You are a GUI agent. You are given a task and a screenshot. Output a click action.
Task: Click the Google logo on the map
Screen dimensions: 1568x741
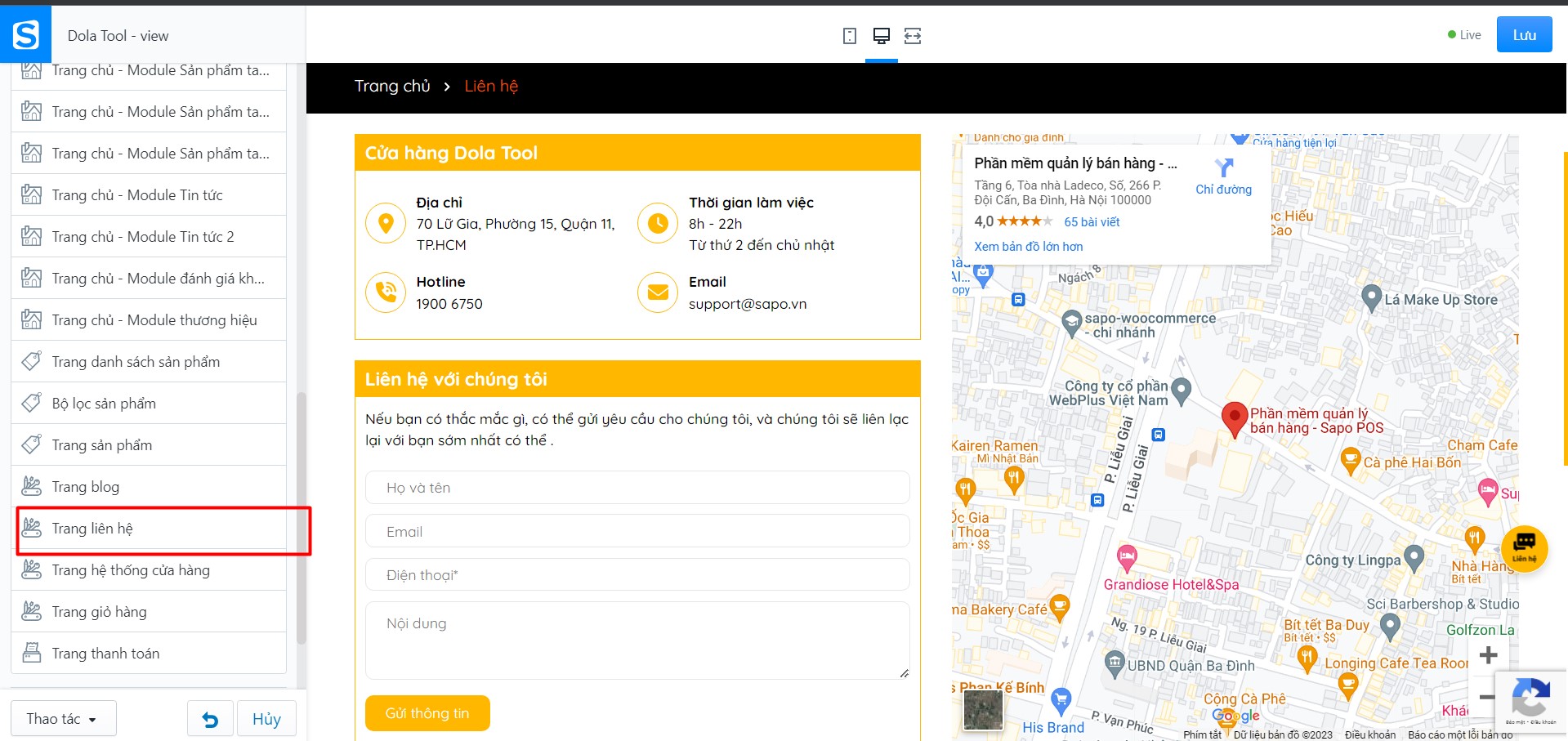[x=1235, y=716]
